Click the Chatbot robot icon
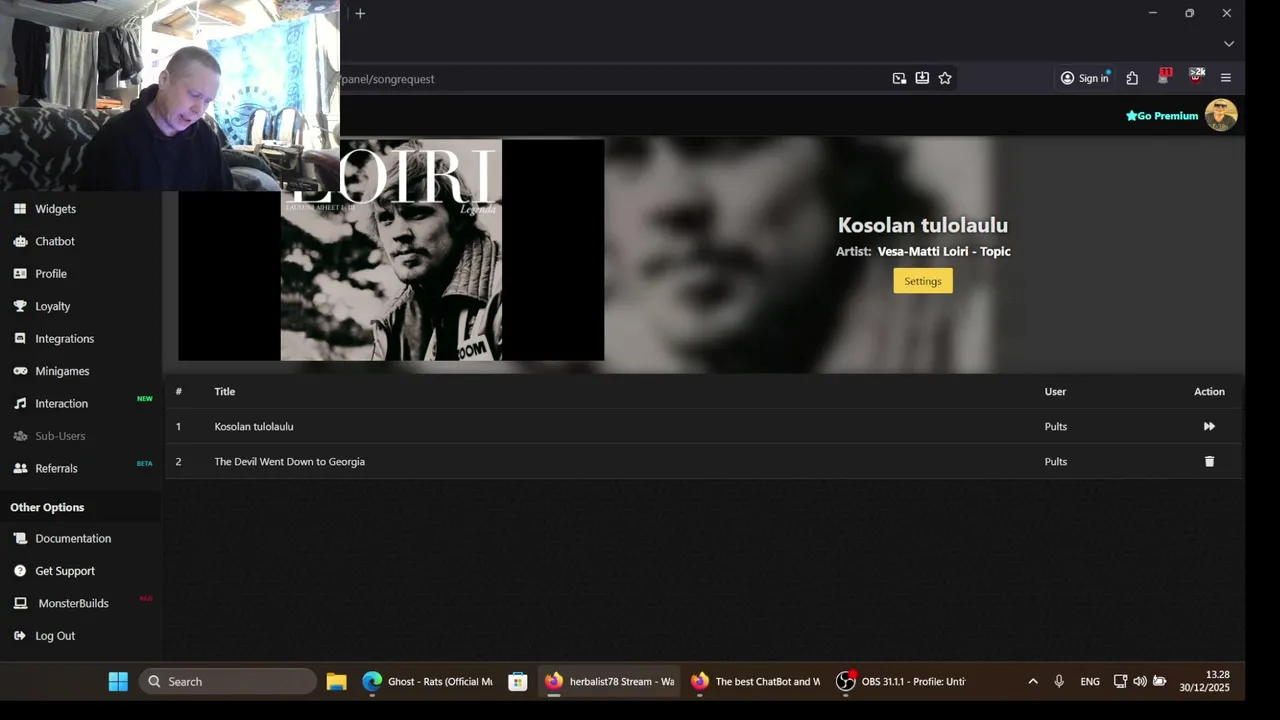This screenshot has height=720, width=1280. (x=20, y=241)
